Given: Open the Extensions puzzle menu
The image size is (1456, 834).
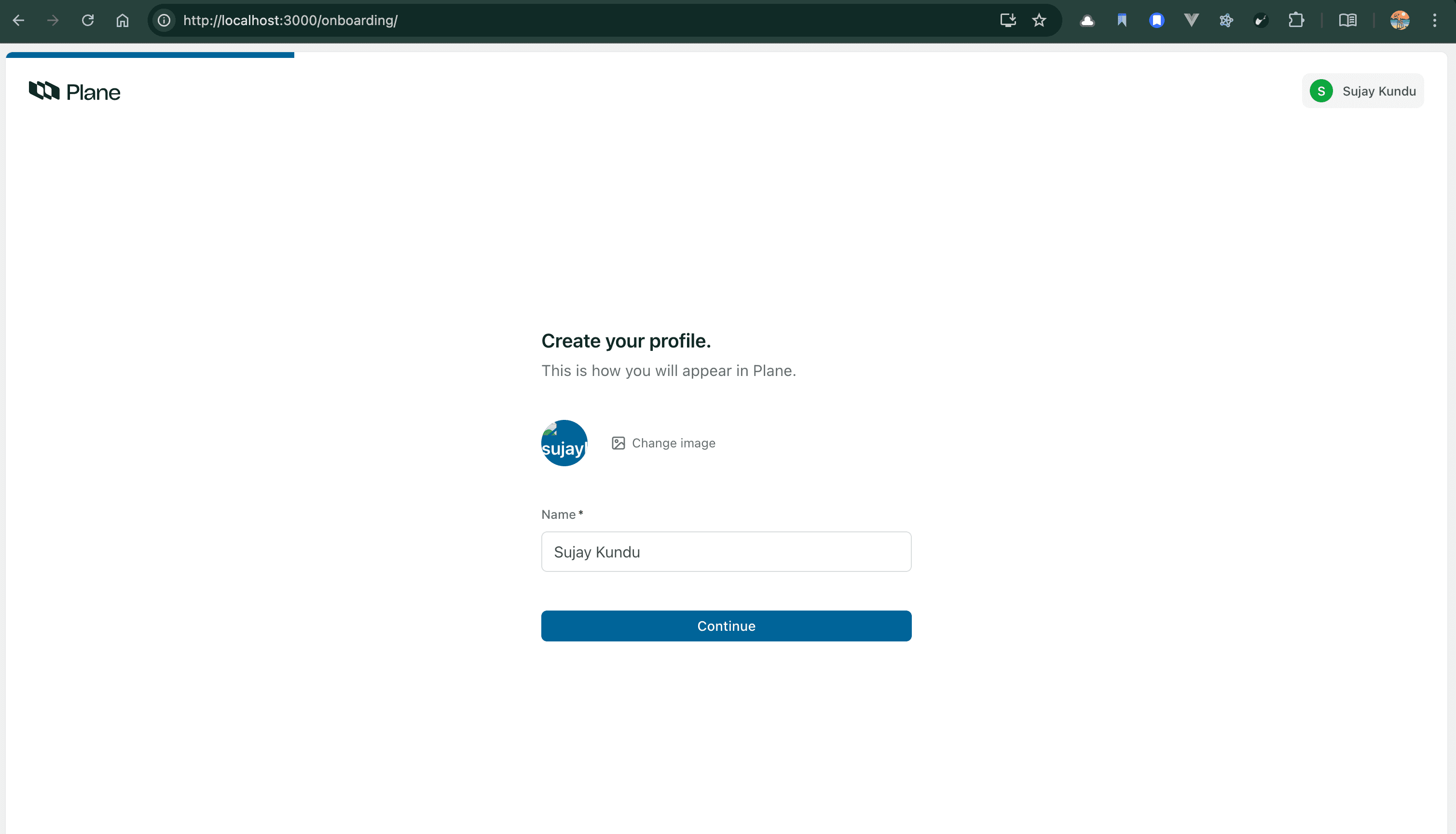Looking at the screenshot, I should (x=1296, y=21).
